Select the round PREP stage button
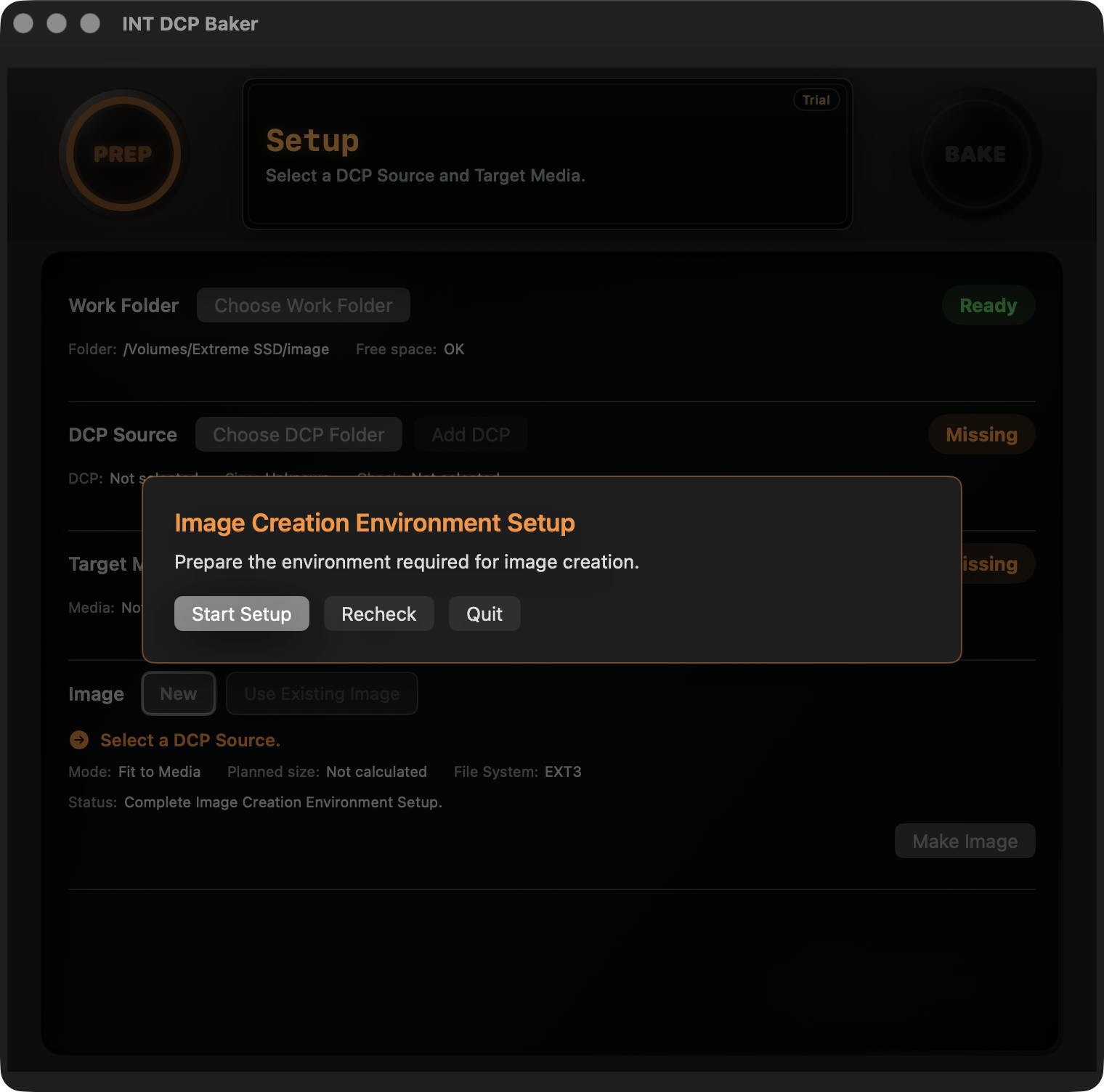This screenshot has width=1104, height=1092. (x=123, y=154)
